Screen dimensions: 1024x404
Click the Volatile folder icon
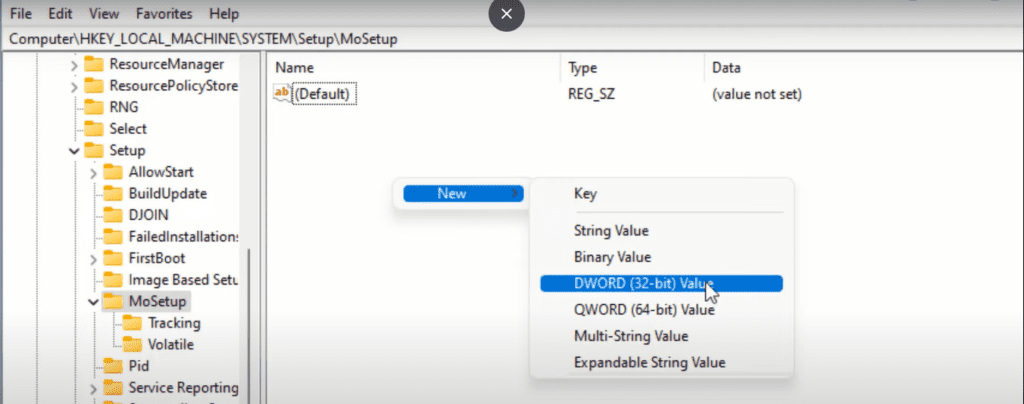click(x=133, y=344)
